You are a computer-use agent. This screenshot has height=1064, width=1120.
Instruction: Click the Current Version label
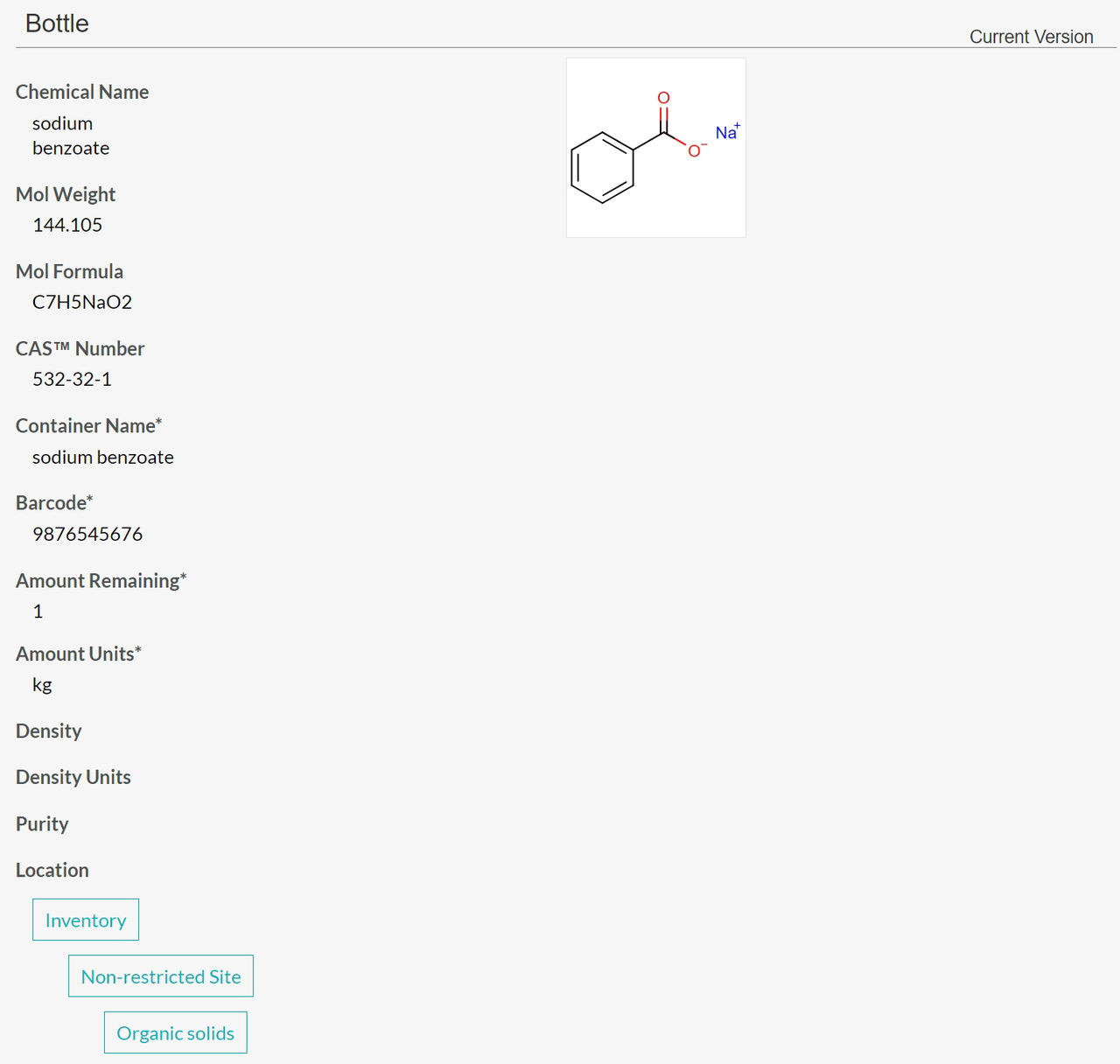pos(1031,37)
